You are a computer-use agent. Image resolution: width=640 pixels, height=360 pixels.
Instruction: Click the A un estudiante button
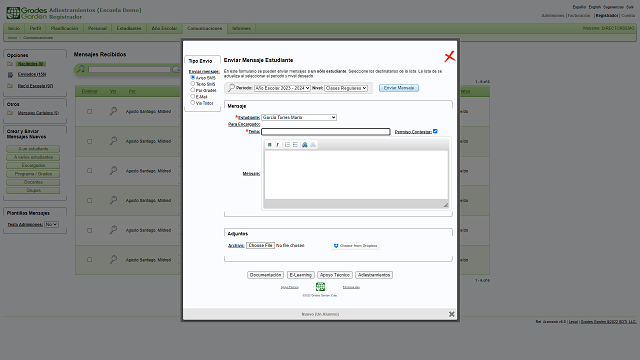[x=33, y=149]
